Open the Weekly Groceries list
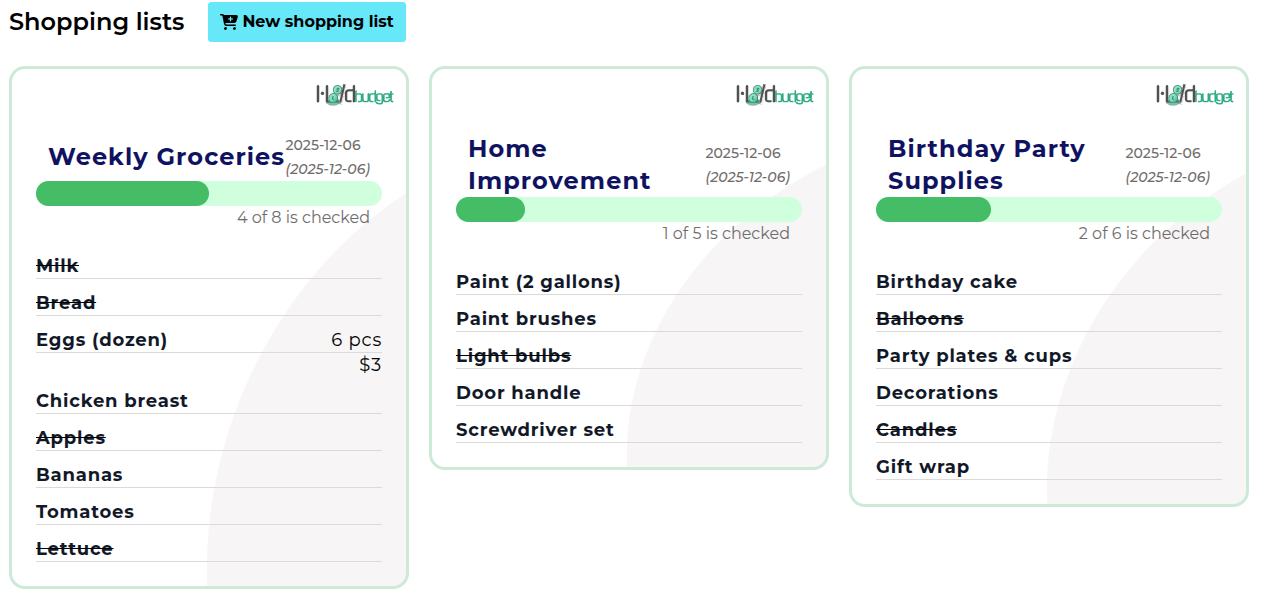 (x=166, y=156)
